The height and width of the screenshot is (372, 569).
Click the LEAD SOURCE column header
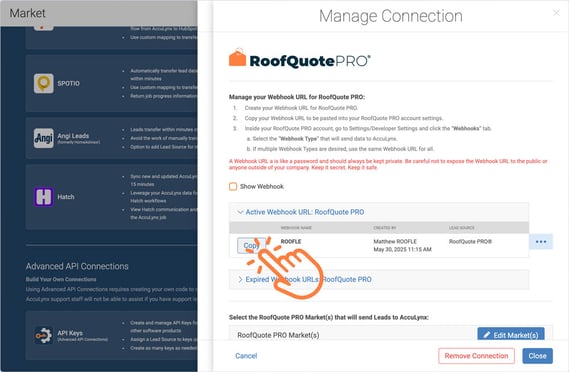point(462,228)
